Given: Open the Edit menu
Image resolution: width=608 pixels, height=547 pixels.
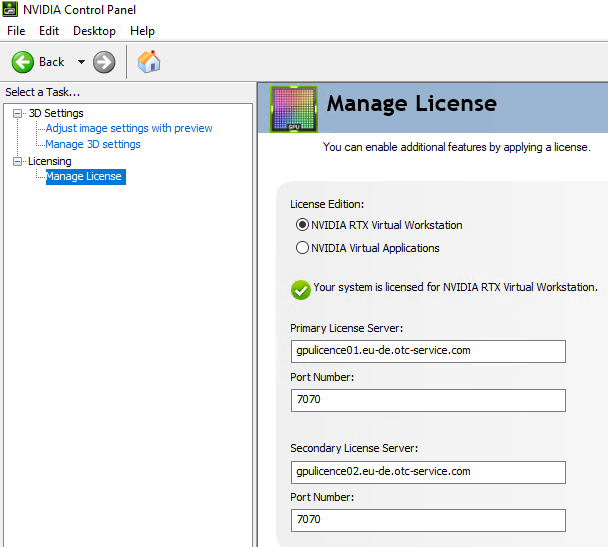Looking at the screenshot, I should (49, 31).
